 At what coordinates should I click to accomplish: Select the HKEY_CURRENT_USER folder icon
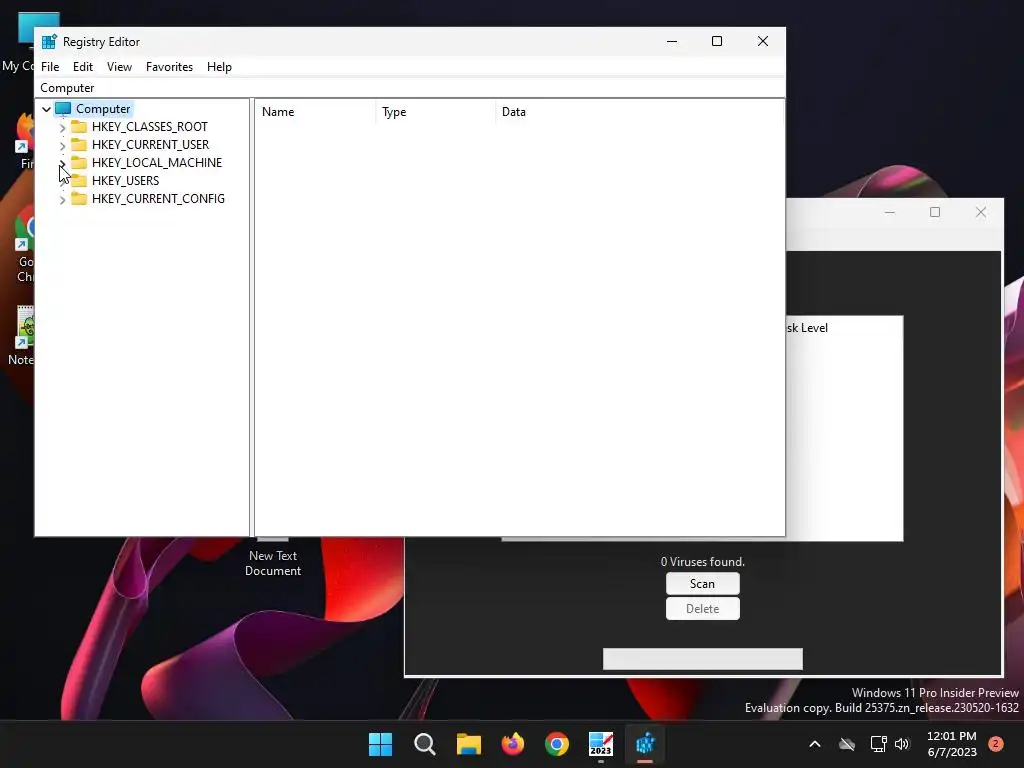pos(79,144)
